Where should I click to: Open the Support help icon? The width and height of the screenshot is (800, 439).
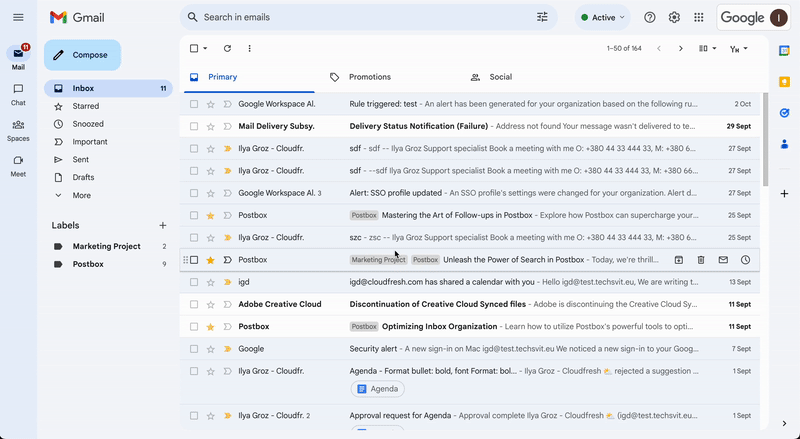tap(649, 17)
